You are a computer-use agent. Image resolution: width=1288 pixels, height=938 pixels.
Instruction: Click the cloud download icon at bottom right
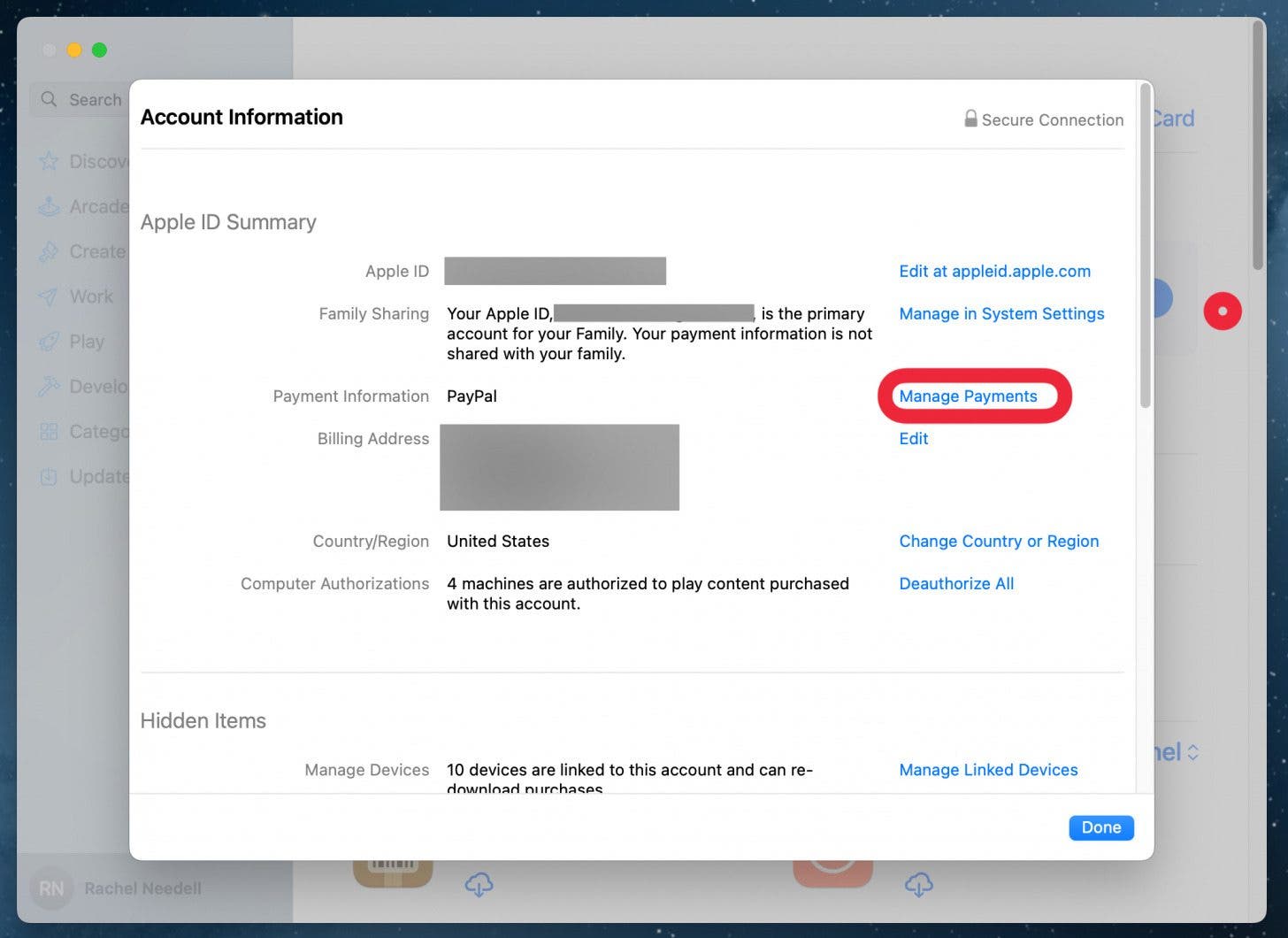tap(918, 883)
